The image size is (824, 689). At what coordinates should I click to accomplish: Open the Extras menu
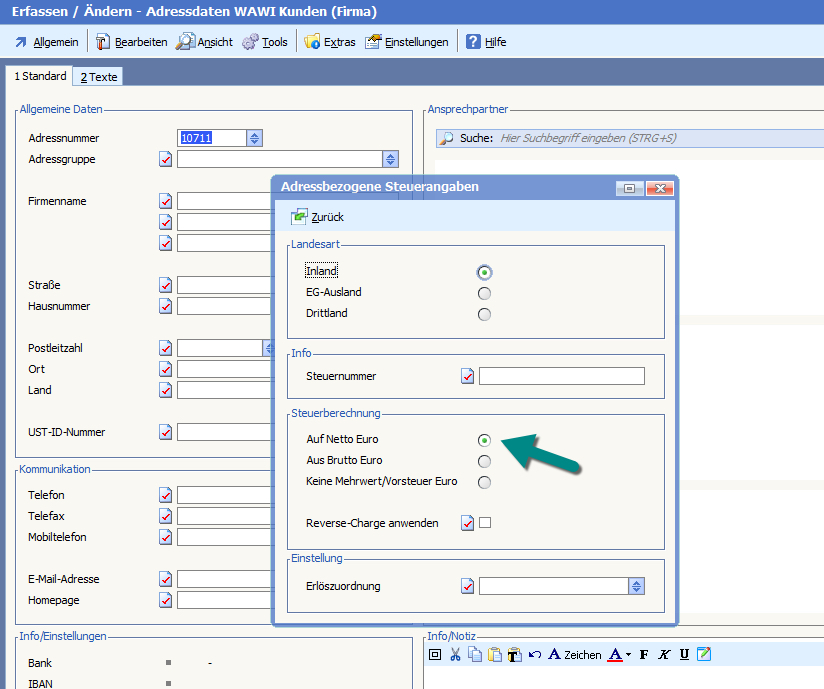(330, 42)
